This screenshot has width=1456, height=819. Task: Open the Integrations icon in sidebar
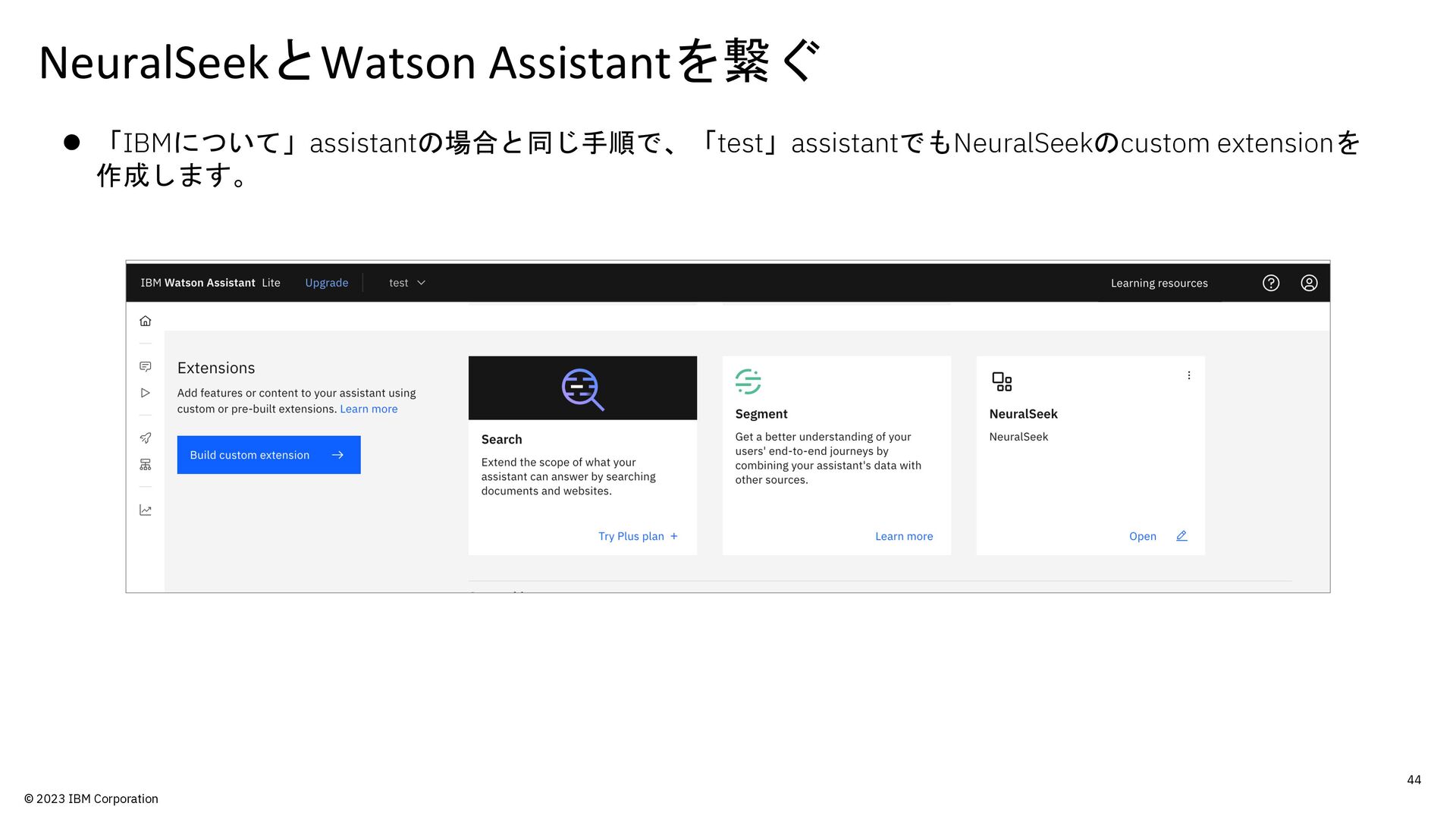(x=146, y=464)
